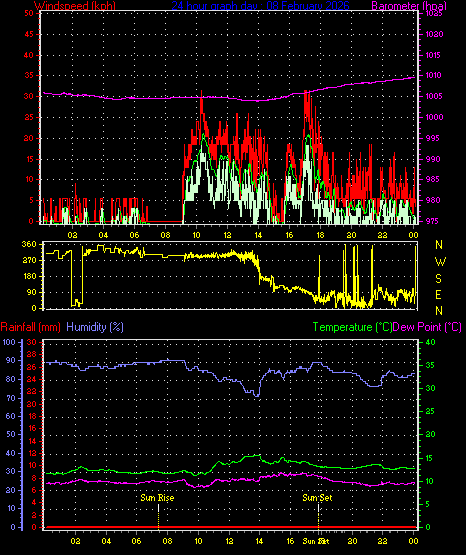Screen dimensions: 466x555
Task: Select the "975" barometer axis value
Action: tap(432, 221)
